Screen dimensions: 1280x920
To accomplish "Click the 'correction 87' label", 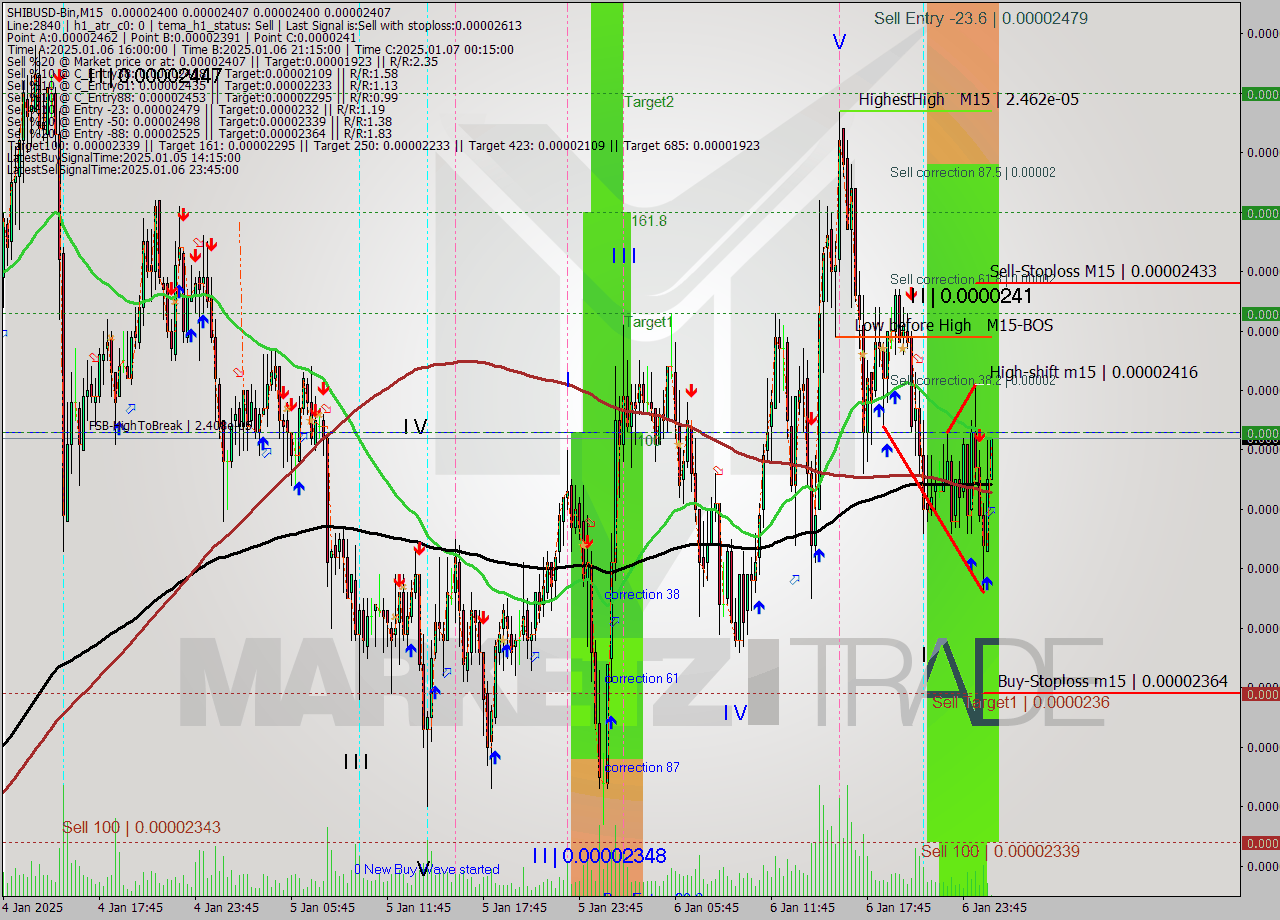I will pos(642,768).
